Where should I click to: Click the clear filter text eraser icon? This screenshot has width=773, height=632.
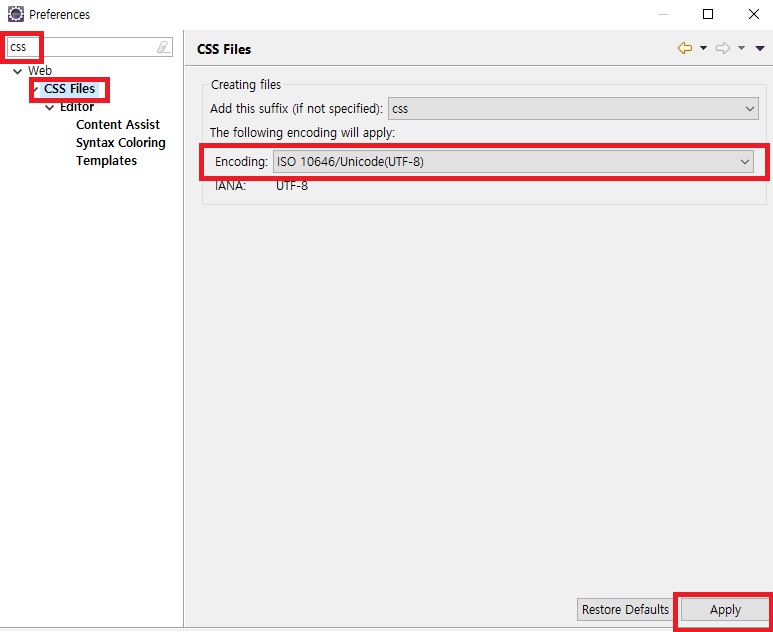pyautogui.click(x=163, y=47)
